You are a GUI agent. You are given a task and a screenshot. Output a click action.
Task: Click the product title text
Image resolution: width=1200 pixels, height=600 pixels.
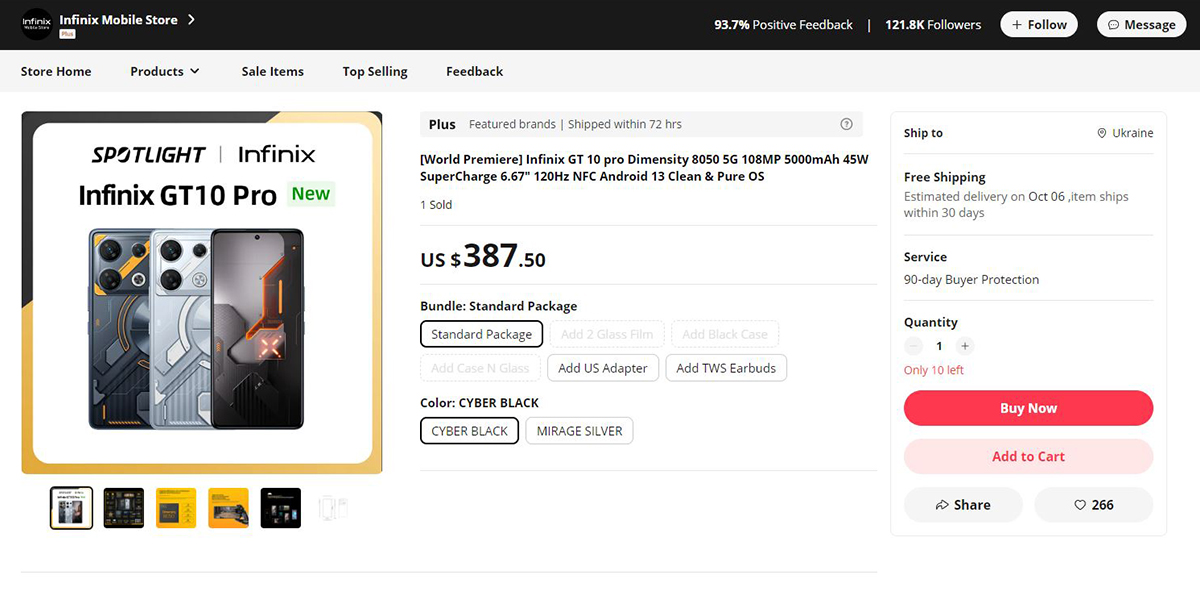pos(644,168)
